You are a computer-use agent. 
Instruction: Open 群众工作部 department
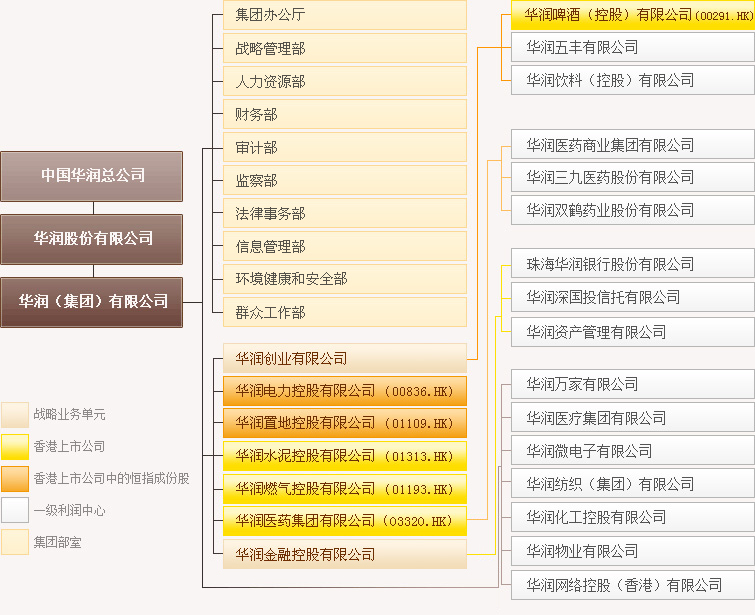click(345, 312)
